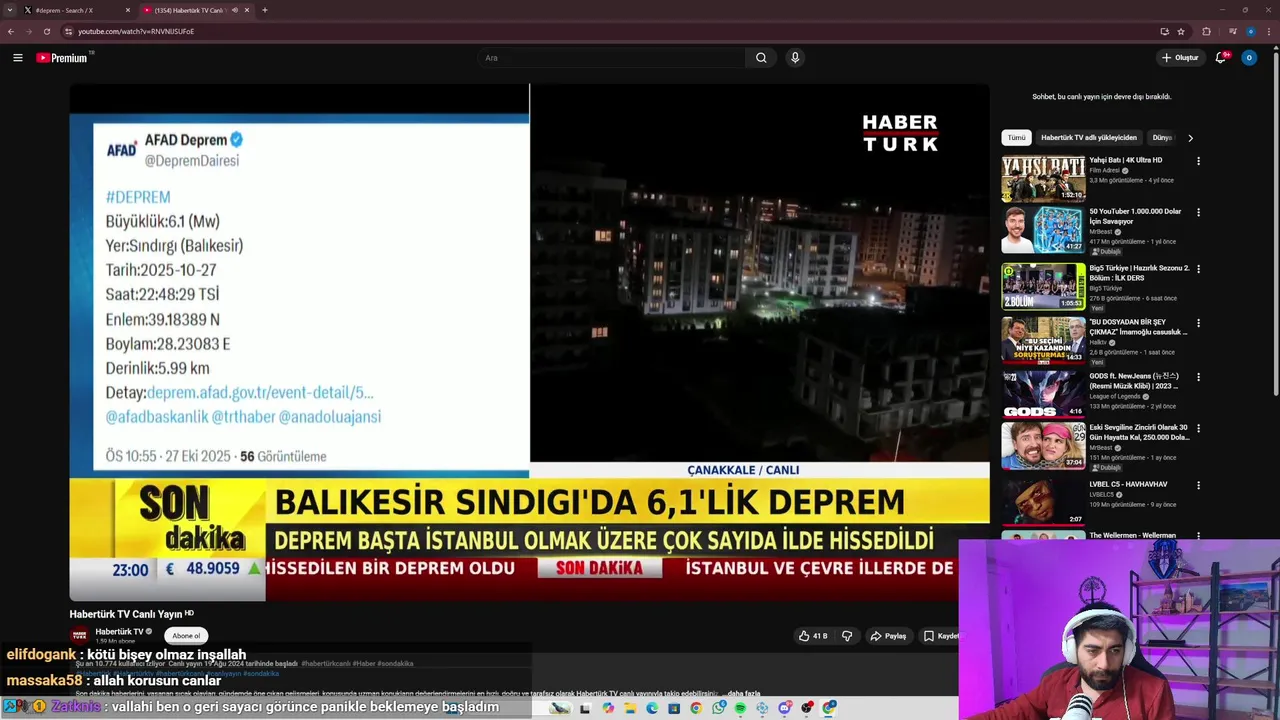Open GODS ft. NewJeans video thumbnail
1280x720 pixels.
click(1043, 394)
